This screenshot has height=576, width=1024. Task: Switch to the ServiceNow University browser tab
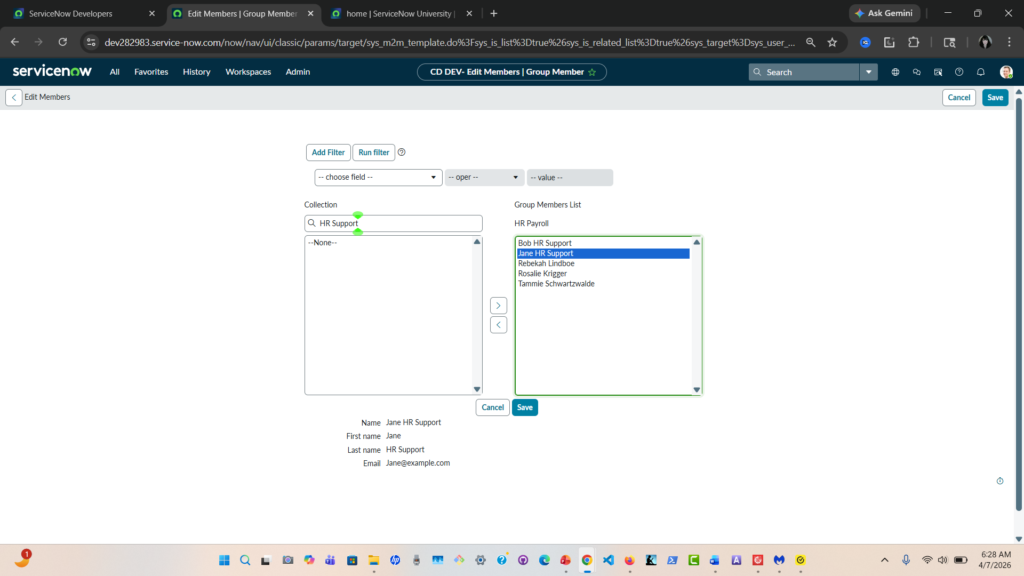pyautogui.click(x=393, y=14)
